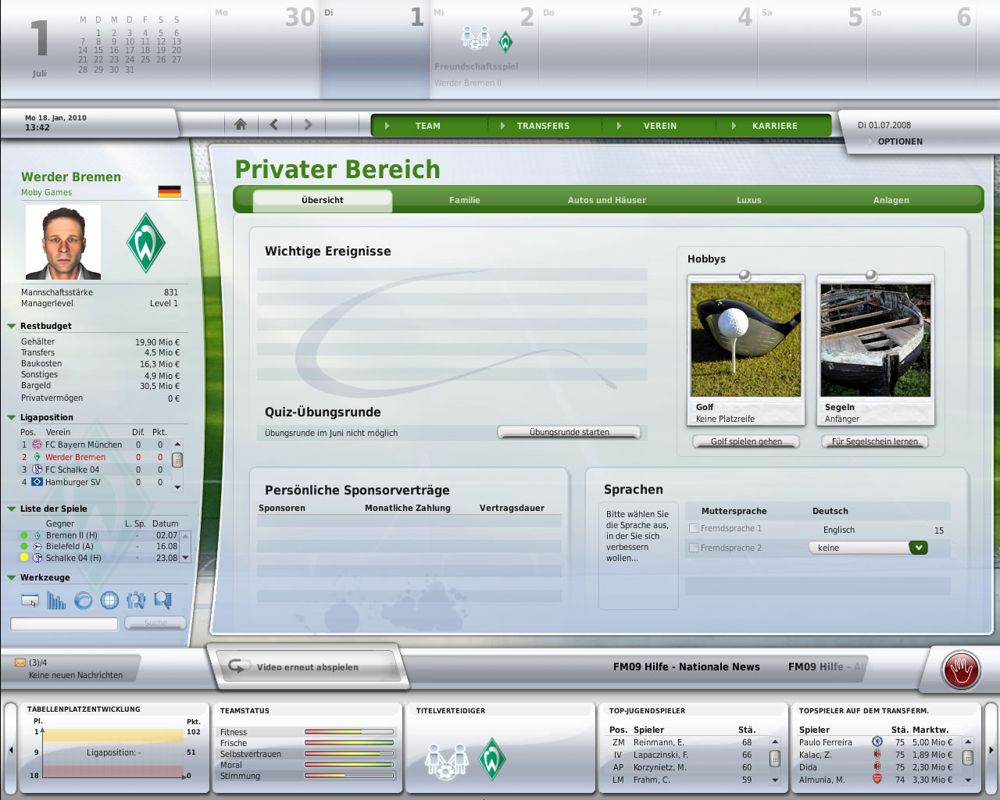
Task: Tick the Fremdsprache 2 checkbox
Action: coord(694,548)
